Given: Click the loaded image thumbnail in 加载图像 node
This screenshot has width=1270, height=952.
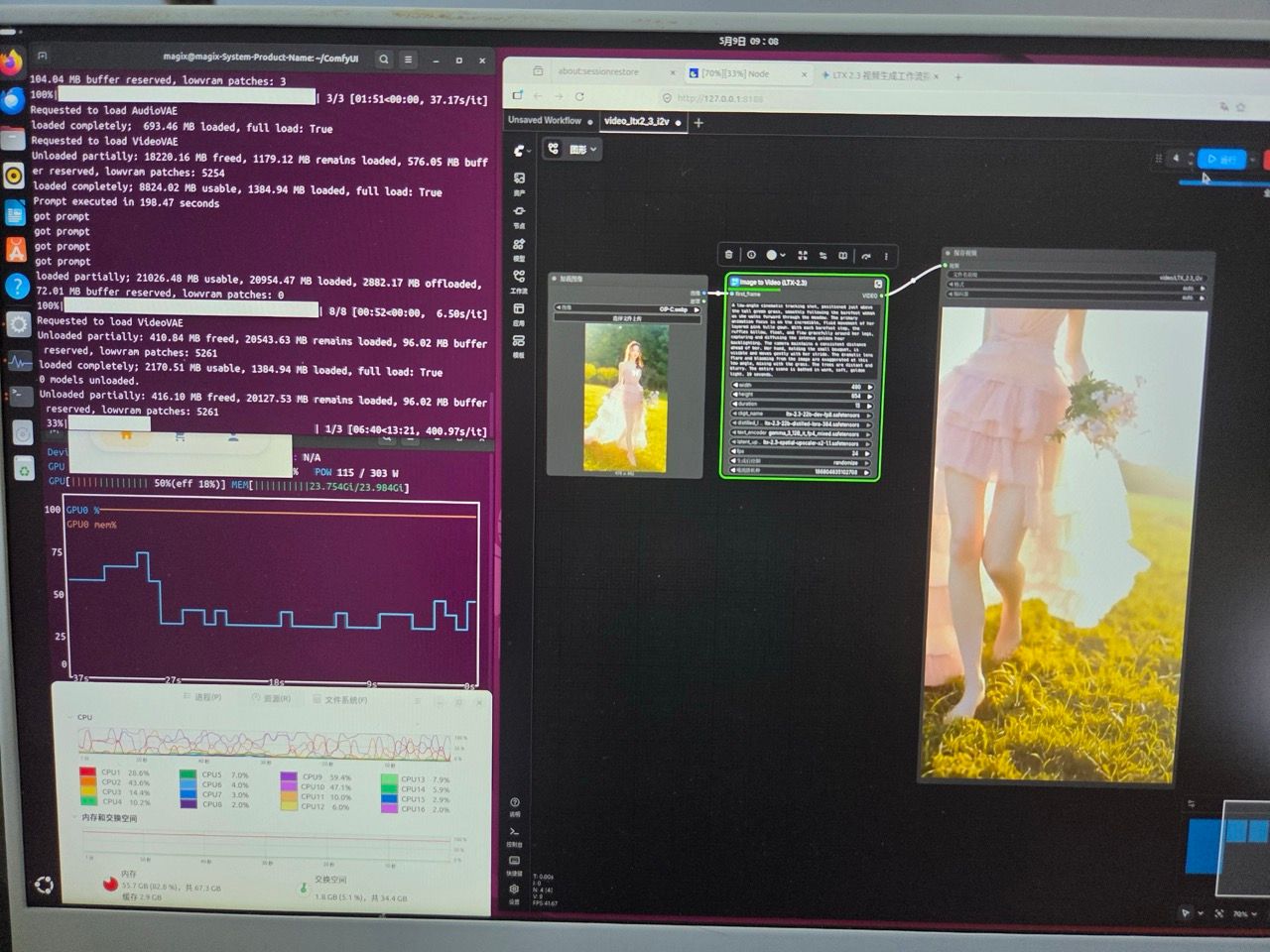Looking at the screenshot, I should (627, 397).
